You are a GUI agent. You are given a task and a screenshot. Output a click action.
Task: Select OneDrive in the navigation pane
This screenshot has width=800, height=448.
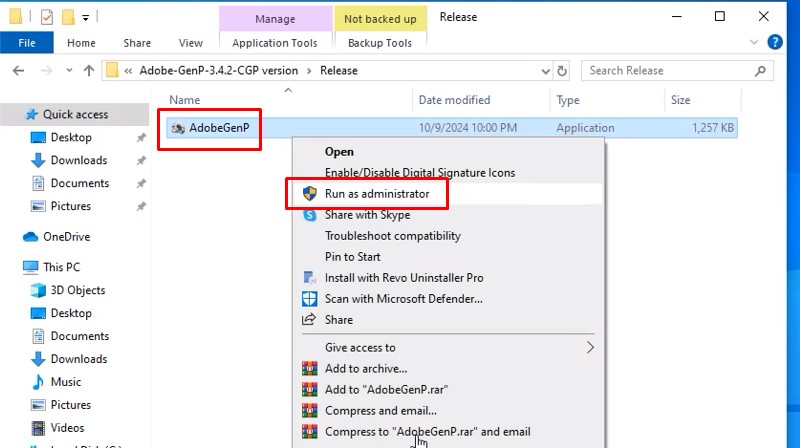[66, 237]
